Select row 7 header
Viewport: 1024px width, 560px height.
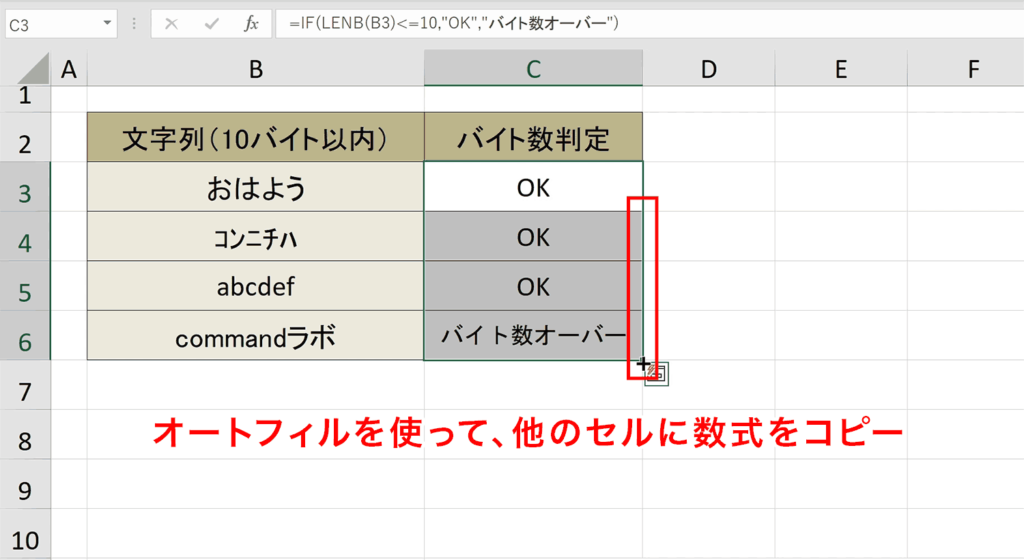tap(25, 385)
